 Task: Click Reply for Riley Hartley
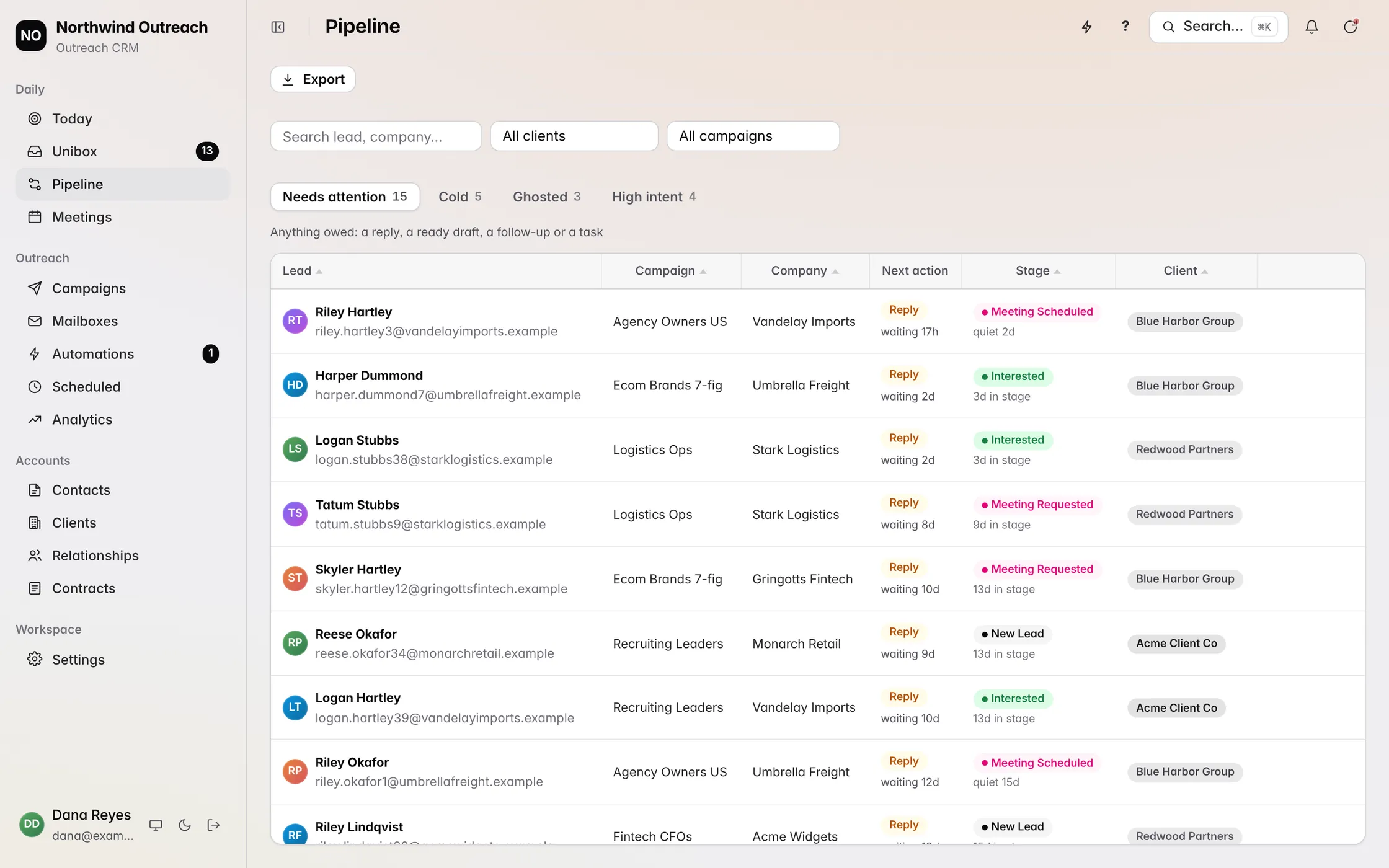(903, 310)
